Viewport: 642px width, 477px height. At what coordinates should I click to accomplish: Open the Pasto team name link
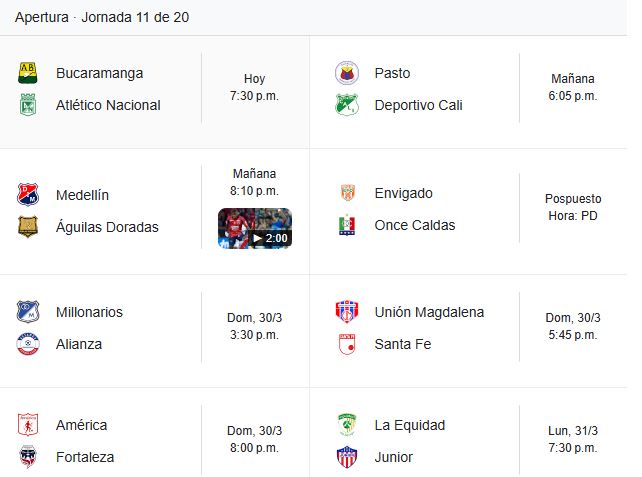click(x=392, y=73)
